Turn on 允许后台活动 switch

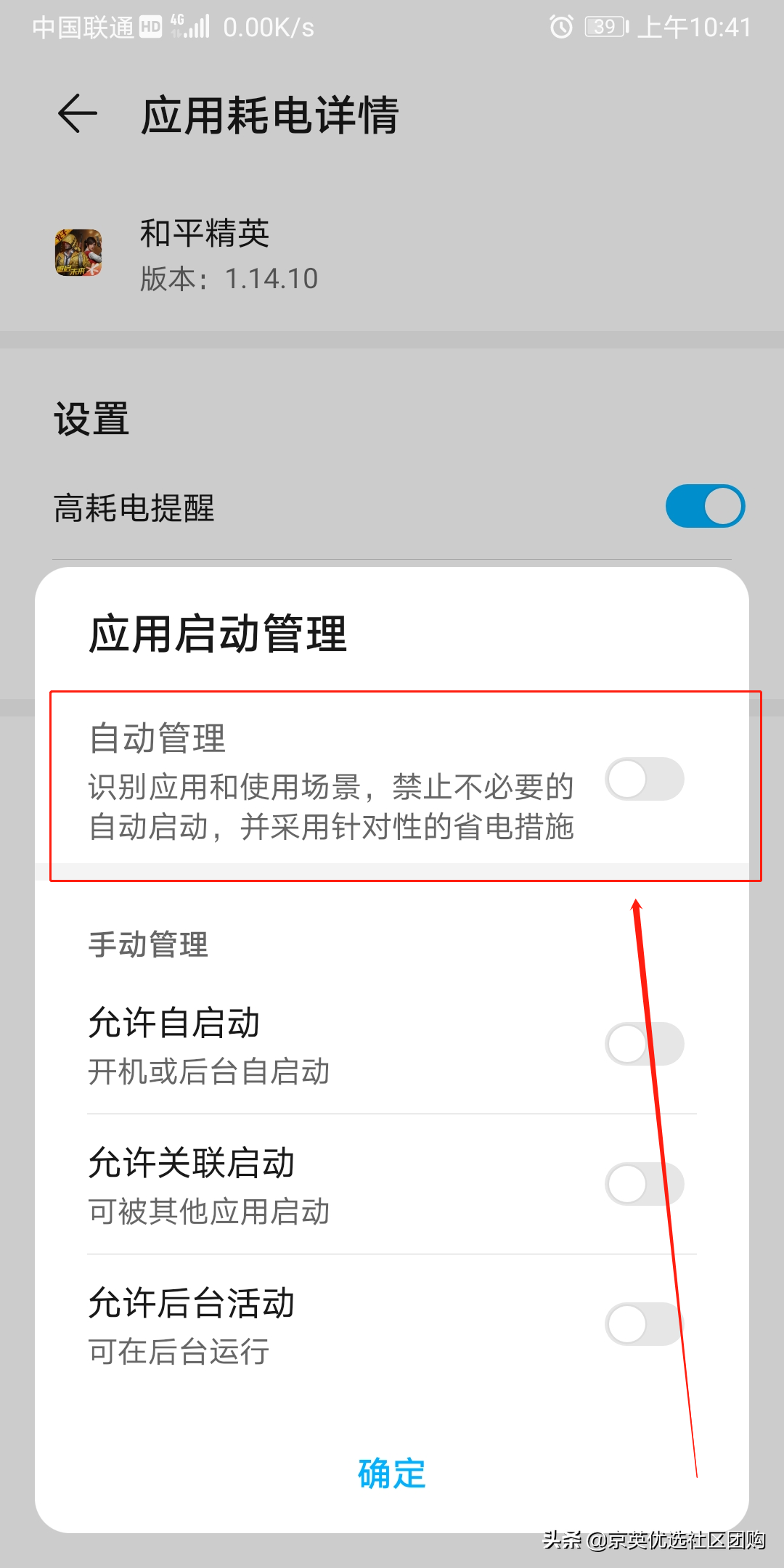[x=645, y=1324]
